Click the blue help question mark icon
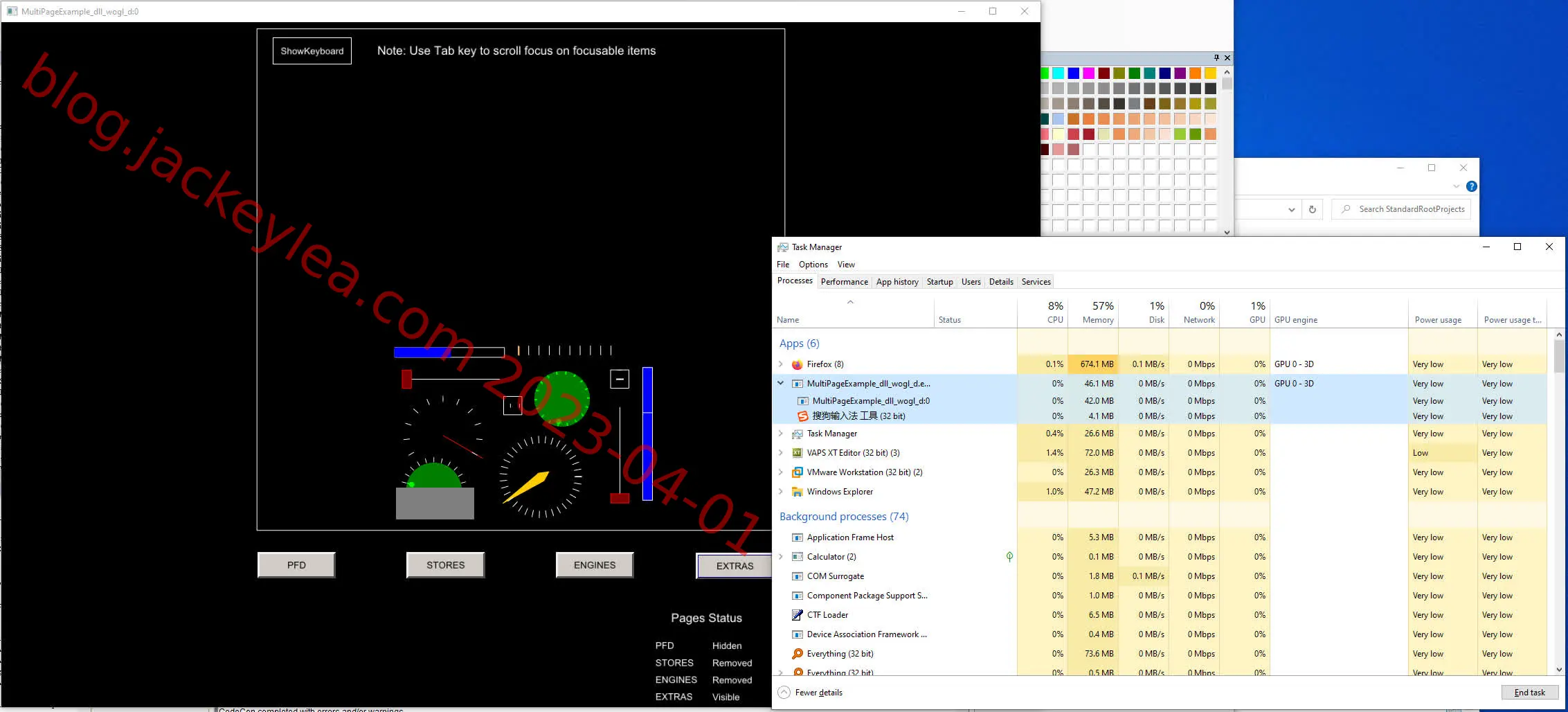Viewport: 1568px width, 712px height. tap(1472, 186)
